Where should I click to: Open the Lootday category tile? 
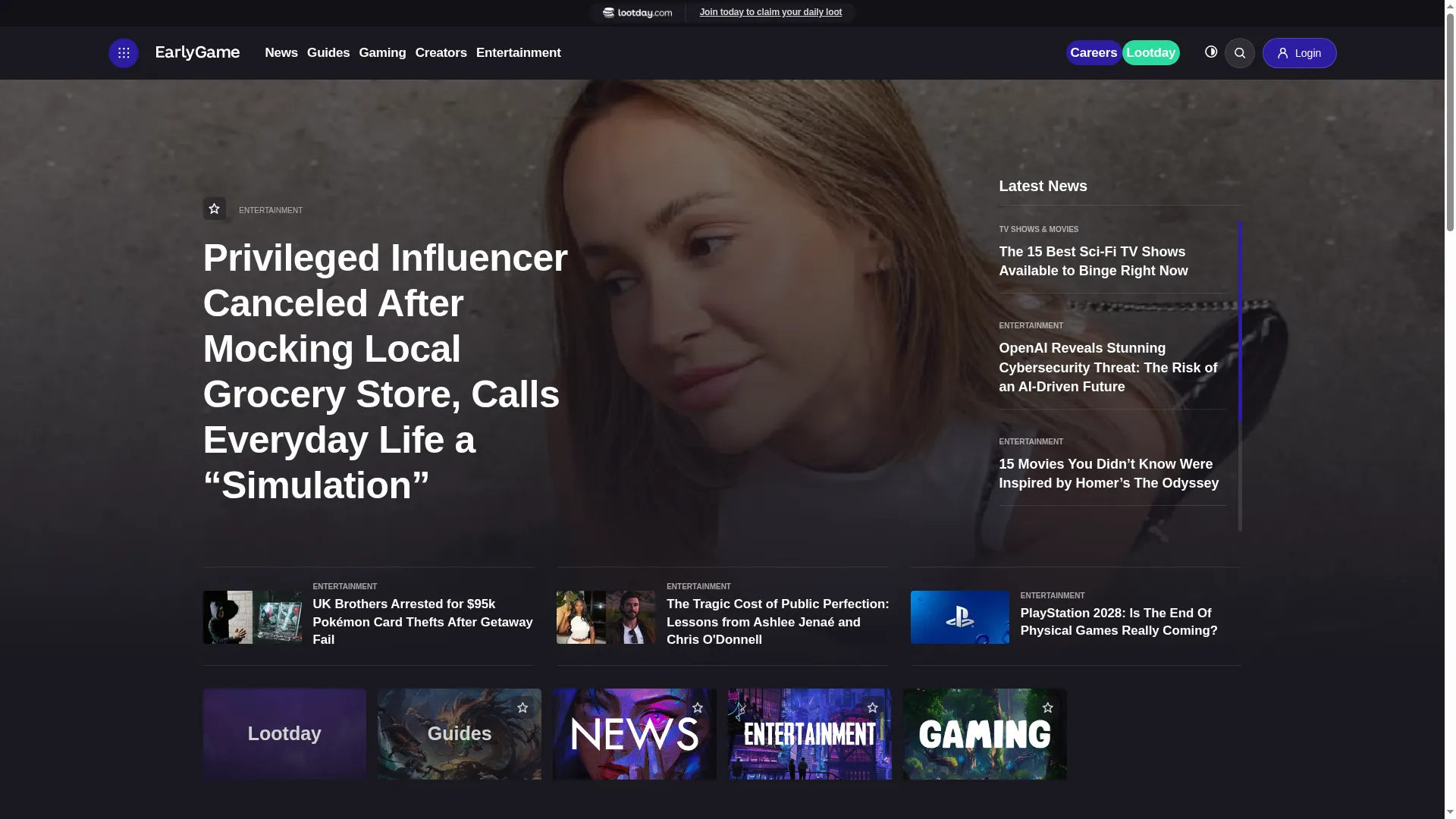pyautogui.click(x=284, y=734)
